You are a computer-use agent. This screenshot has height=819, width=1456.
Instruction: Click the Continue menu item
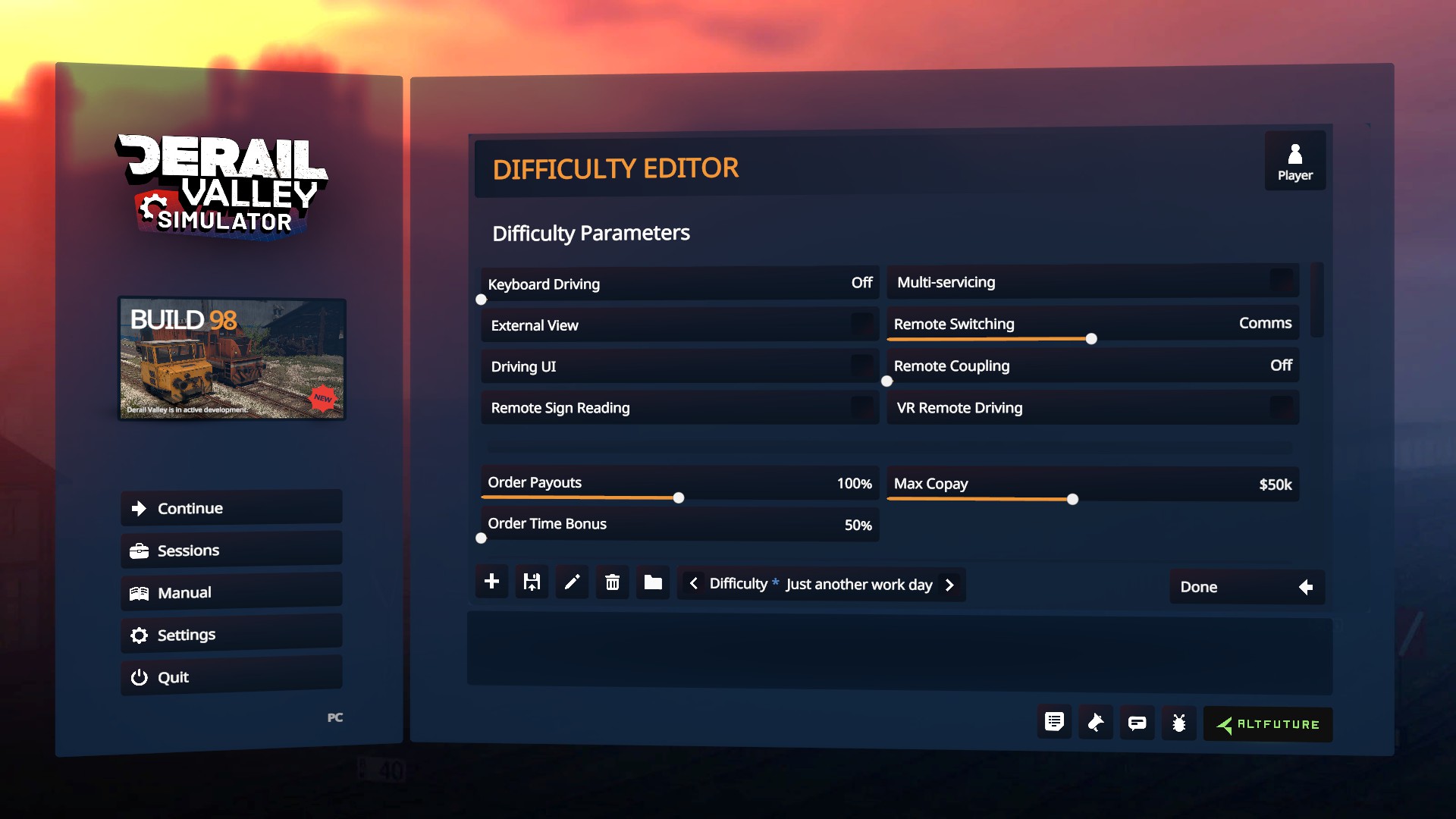tap(231, 508)
